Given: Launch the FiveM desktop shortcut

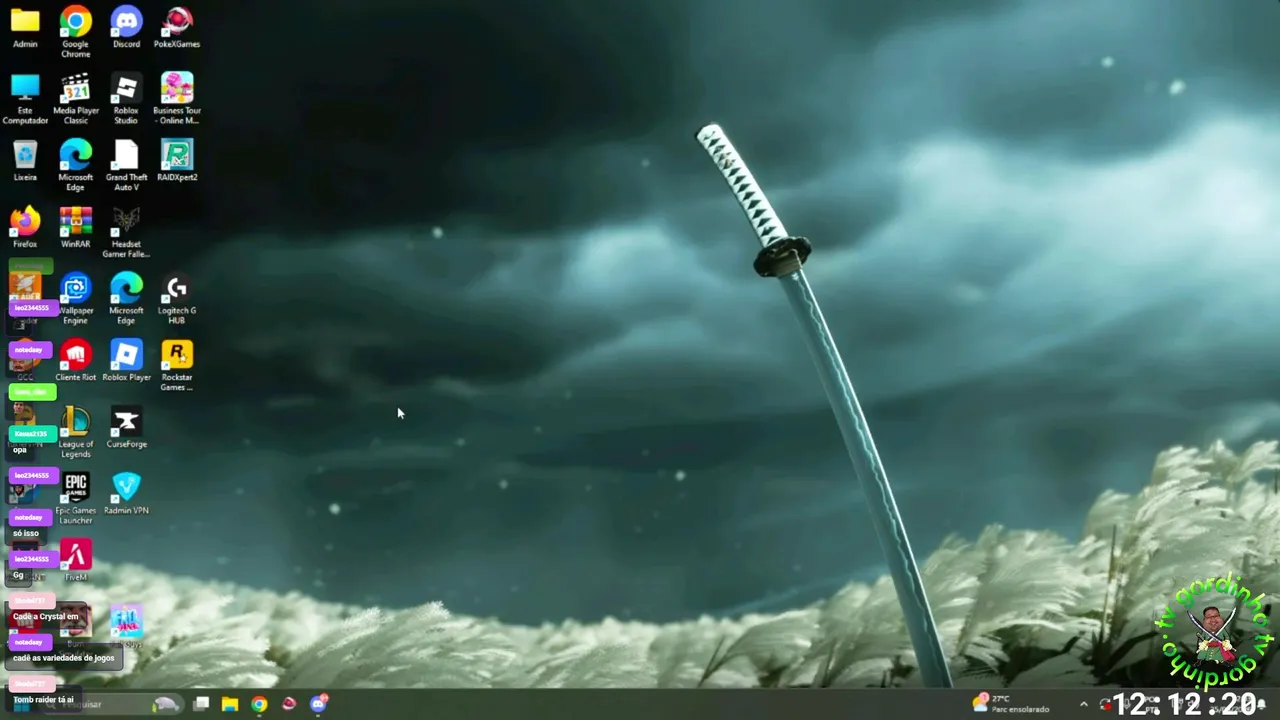Looking at the screenshot, I should [x=76, y=561].
